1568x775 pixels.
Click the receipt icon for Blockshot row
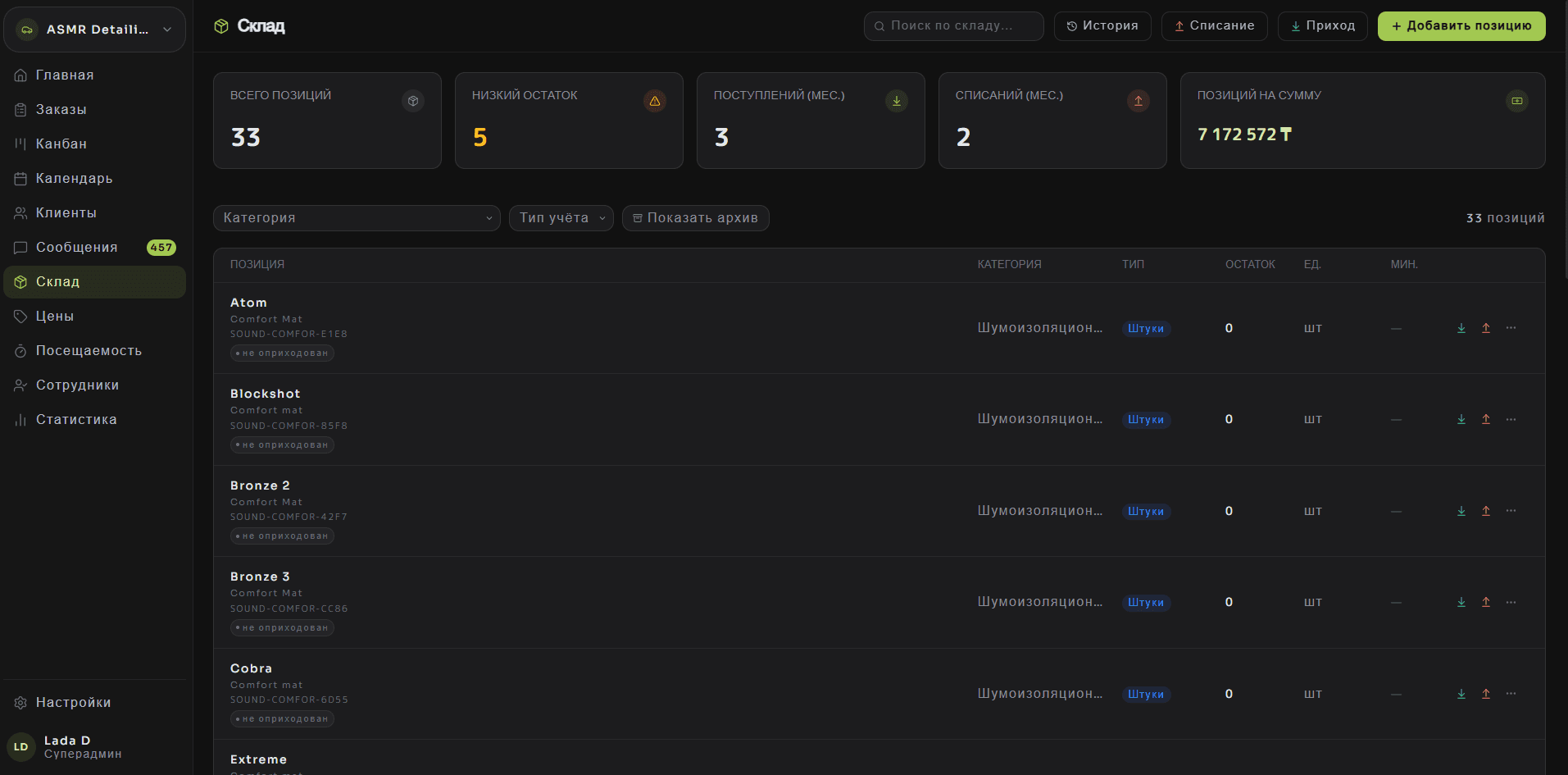click(x=1461, y=419)
